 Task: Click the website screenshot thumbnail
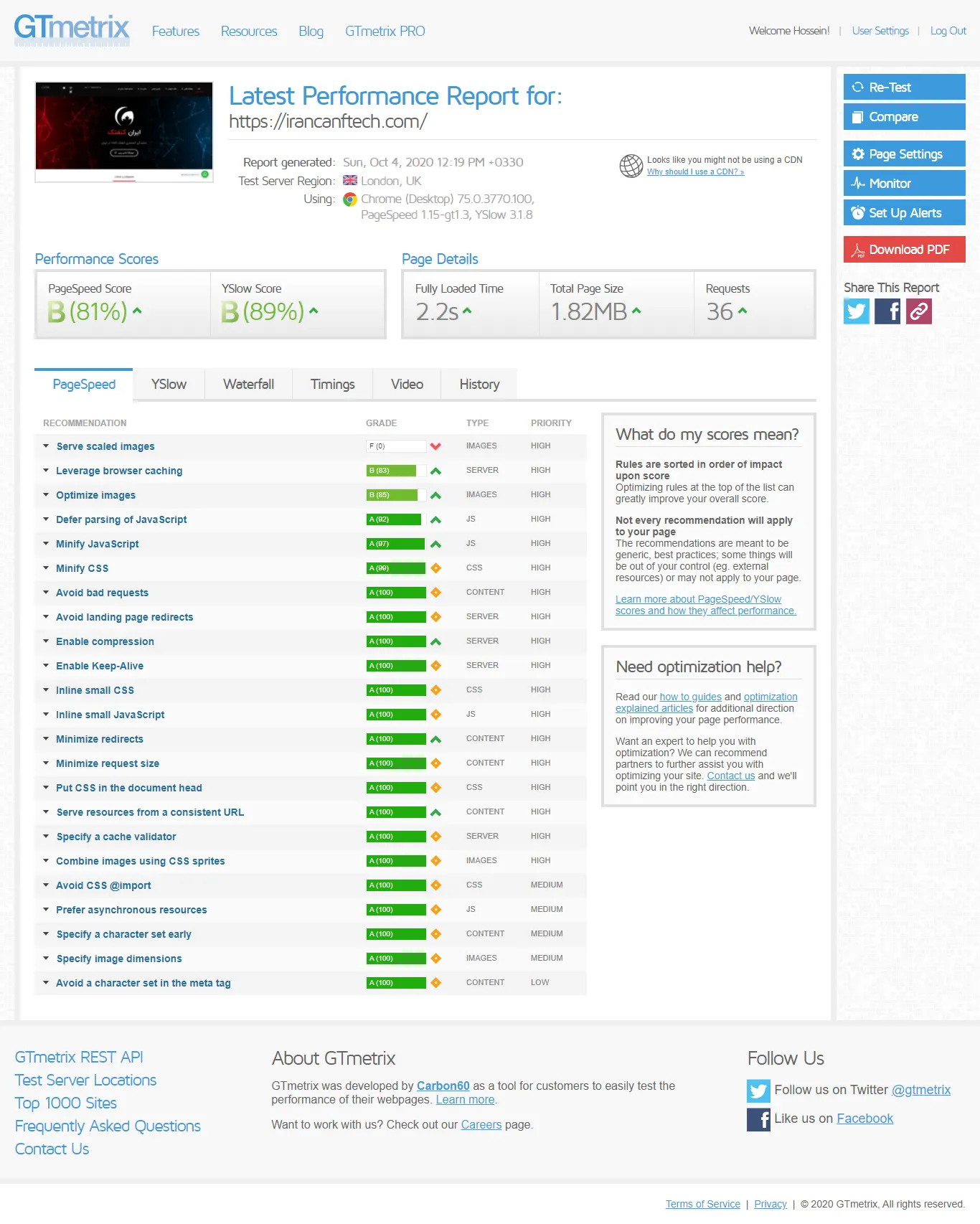tap(124, 132)
